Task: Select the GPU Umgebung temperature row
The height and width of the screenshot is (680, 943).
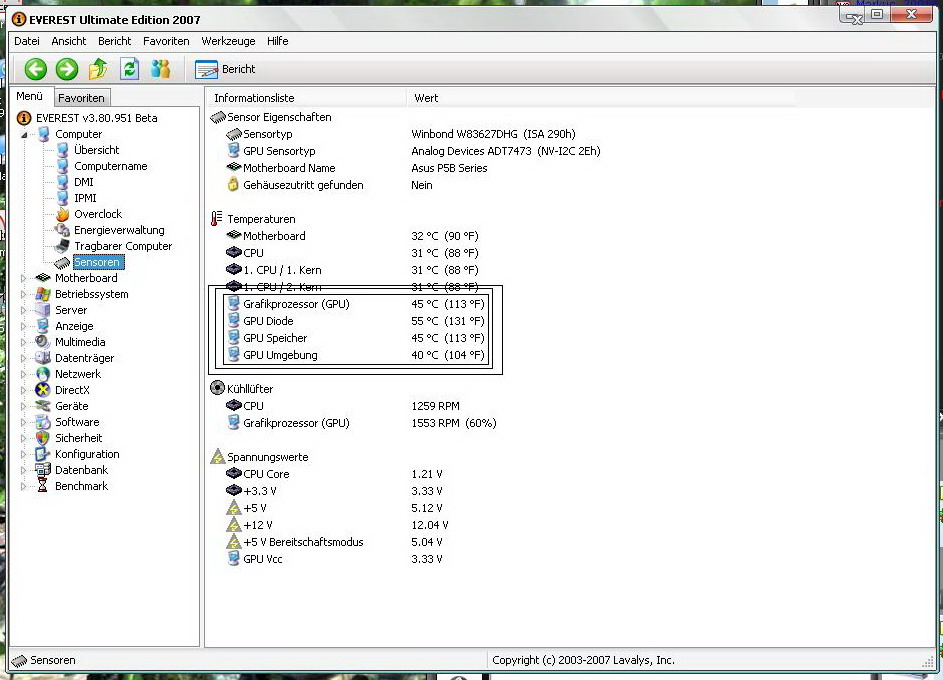Action: 355,355
